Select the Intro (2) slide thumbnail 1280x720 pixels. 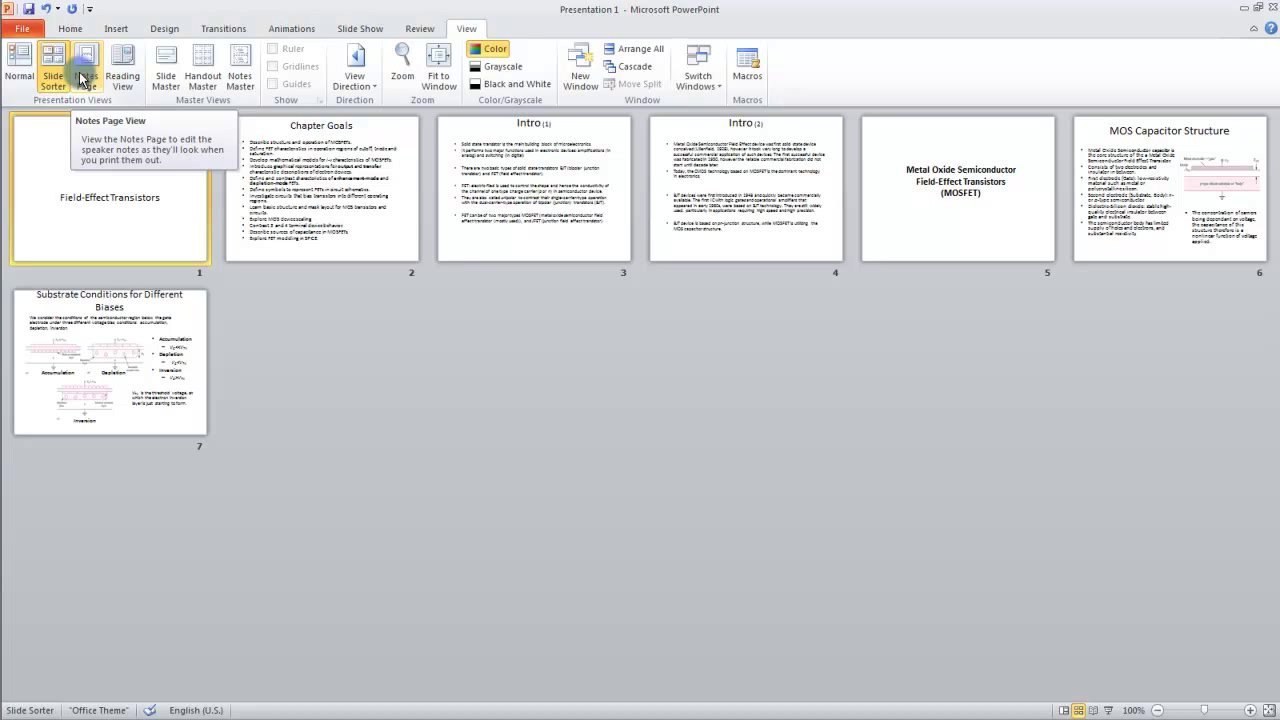point(746,188)
